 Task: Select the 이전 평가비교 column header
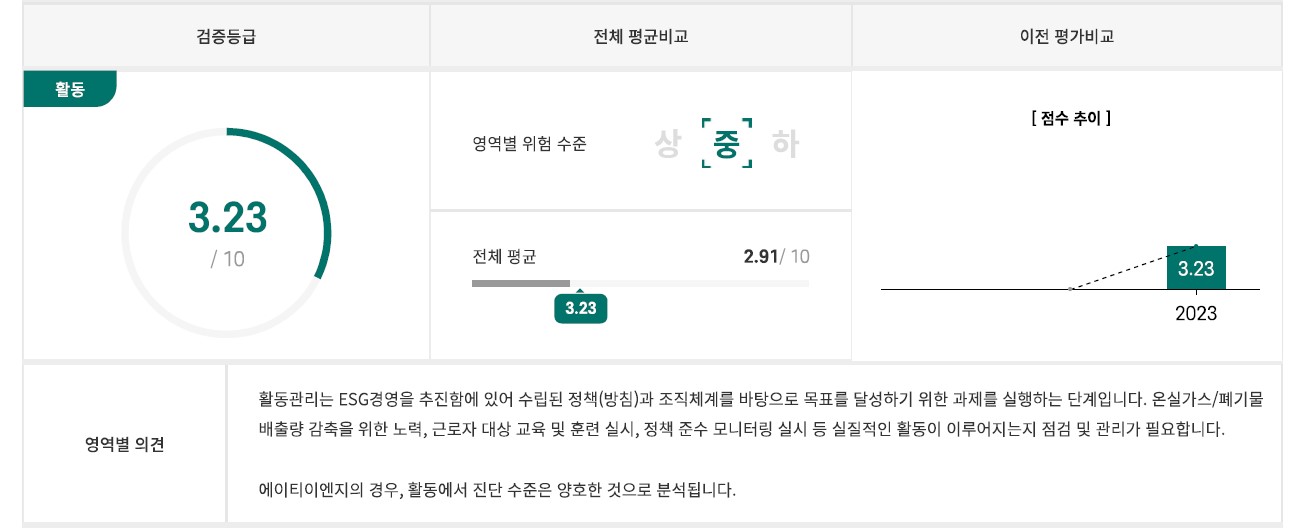1067,37
